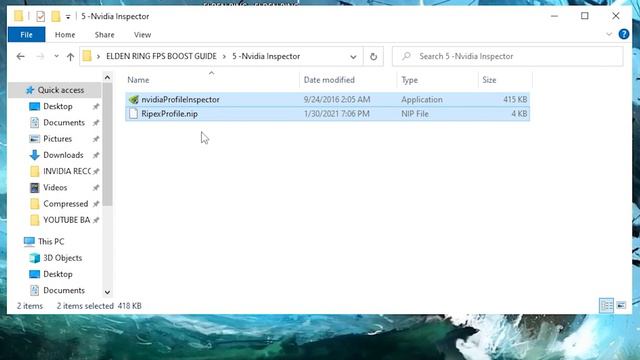
Task: Open pinned Desktop under Quick access
Action: pos(58,106)
